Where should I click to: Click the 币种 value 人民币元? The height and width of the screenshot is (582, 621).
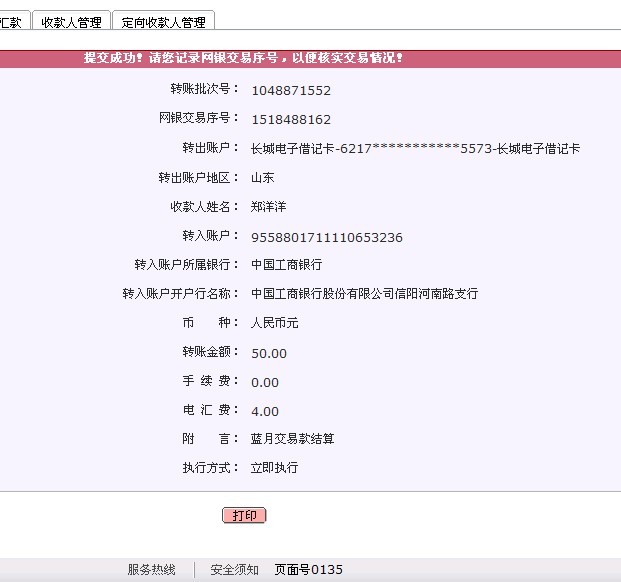(x=274, y=323)
